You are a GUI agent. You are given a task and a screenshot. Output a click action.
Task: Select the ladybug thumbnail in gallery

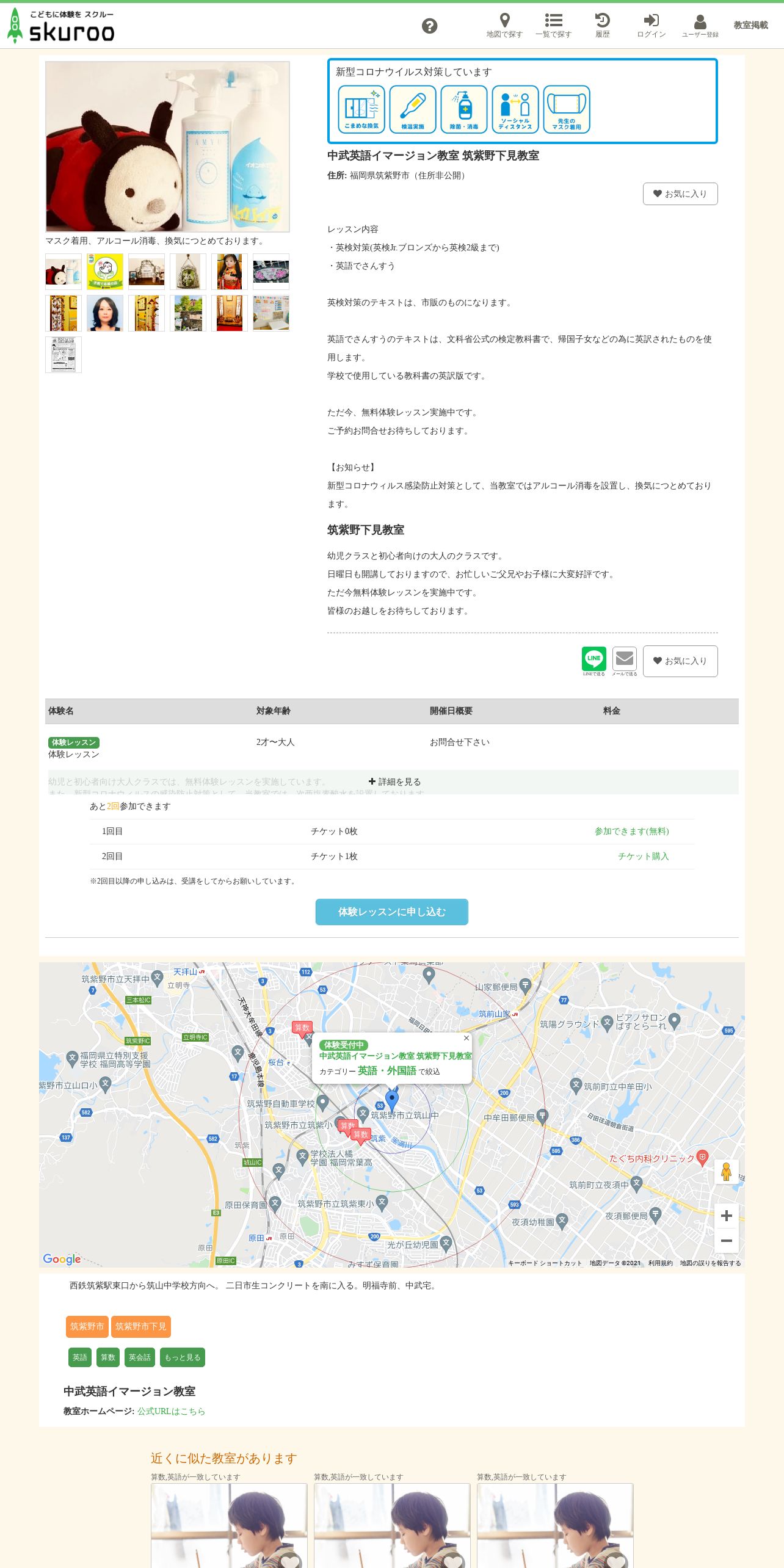64,272
